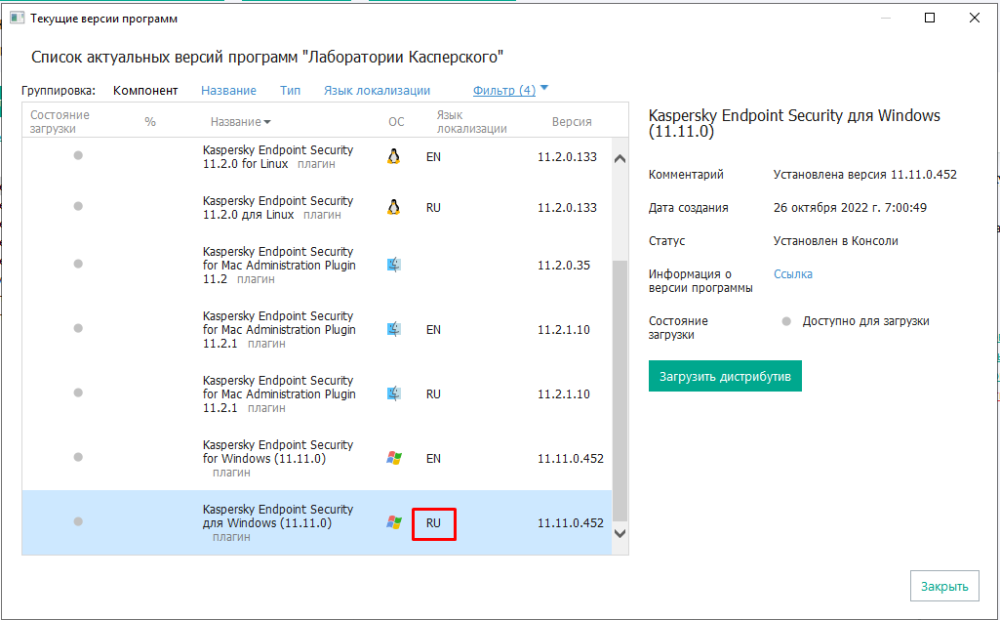Click the Mac icon in the 11.2.0.35 row

[x=394, y=264]
